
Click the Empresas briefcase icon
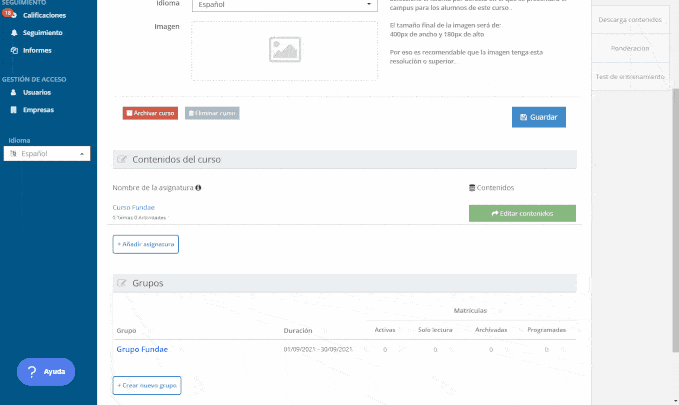[x=14, y=110]
